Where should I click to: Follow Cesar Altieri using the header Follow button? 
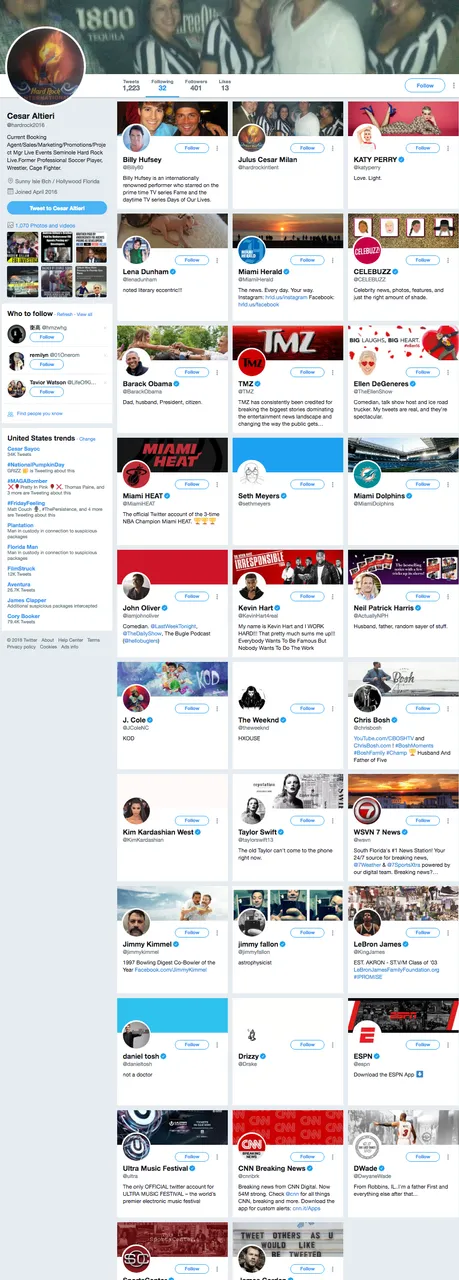point(425,86)
